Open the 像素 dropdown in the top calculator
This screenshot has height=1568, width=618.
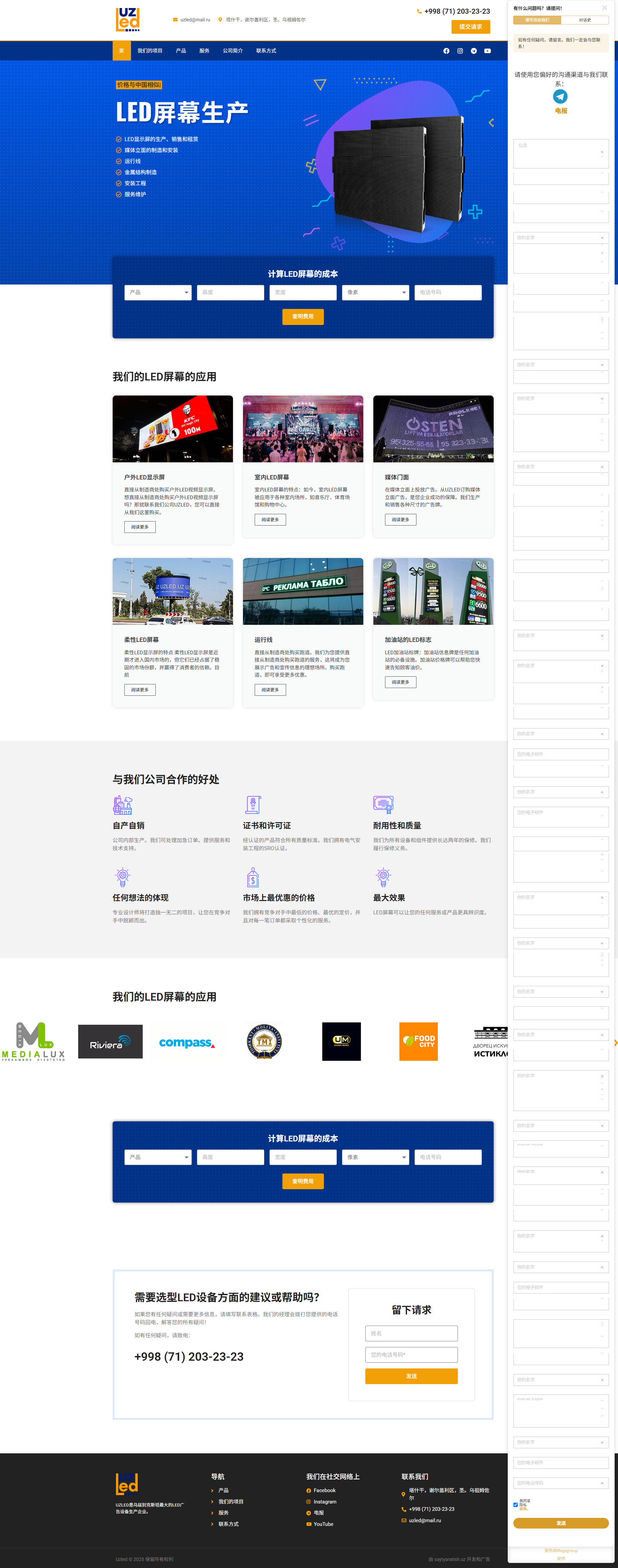pos(375,293)
